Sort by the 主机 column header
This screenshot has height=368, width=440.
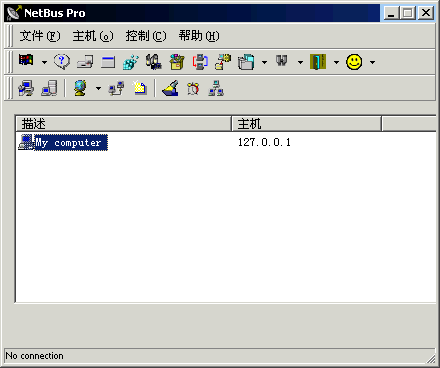tap(306, 124)
